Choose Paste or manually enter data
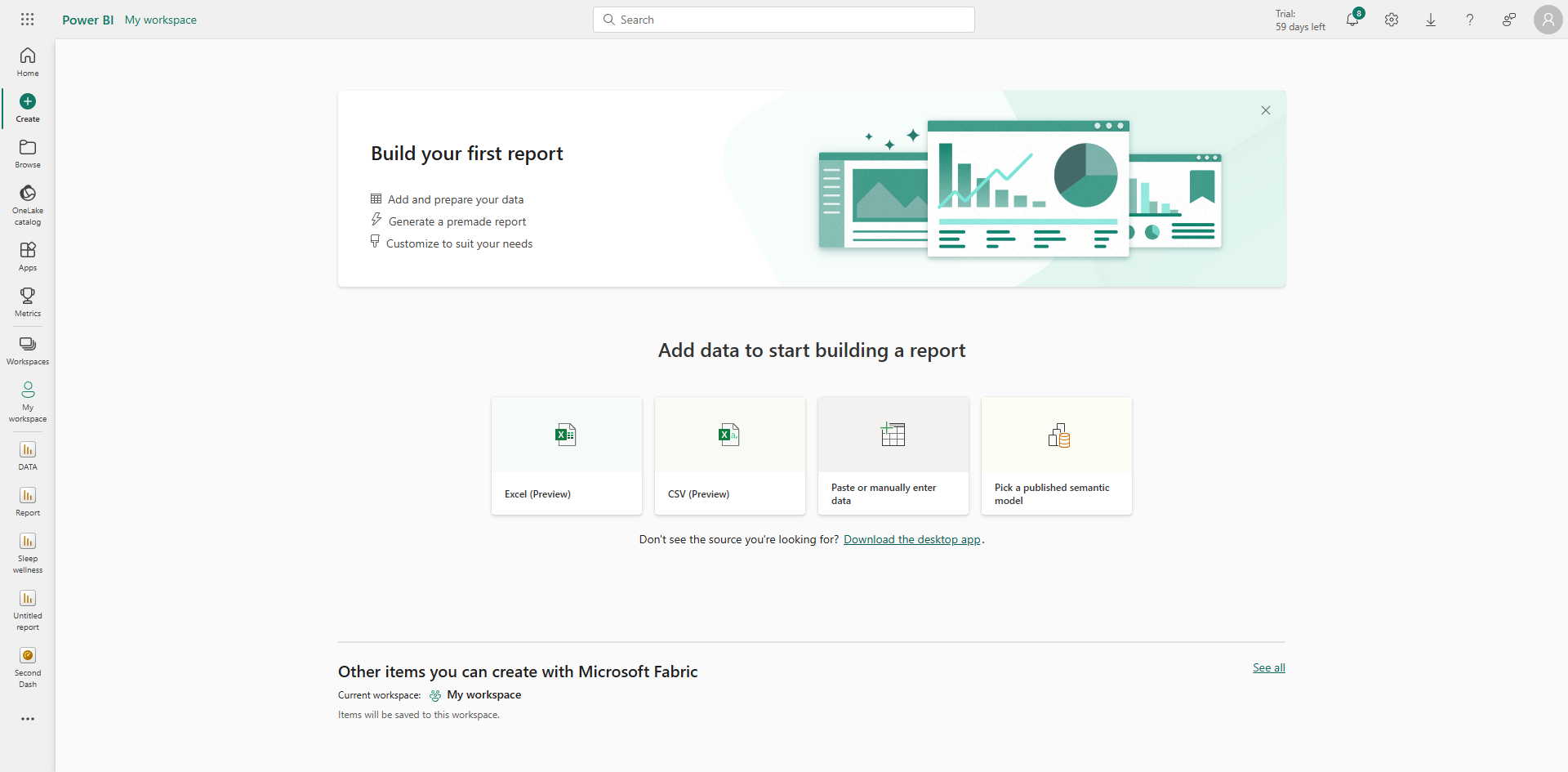The image size is (1568, 772). (x=893, y=456)
